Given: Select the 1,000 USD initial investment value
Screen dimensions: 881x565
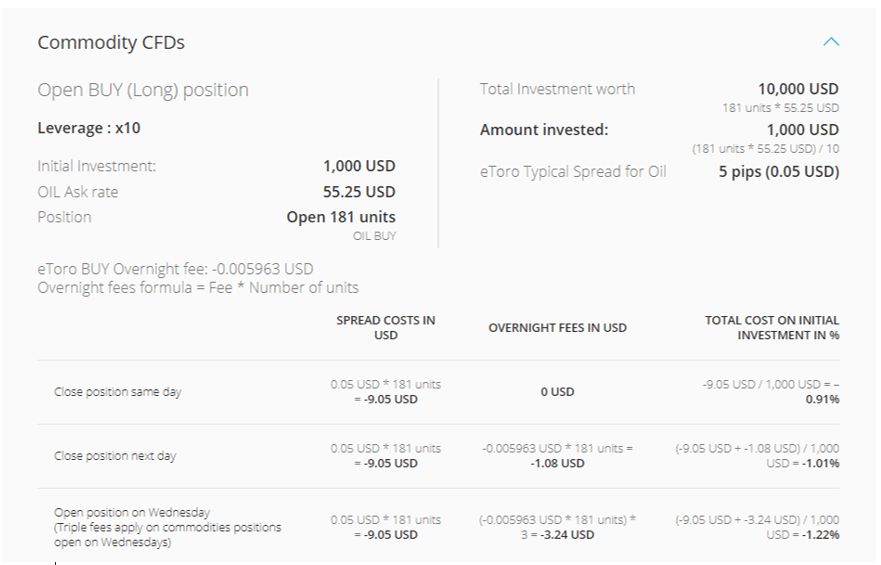Looking at the screenshot, I should click(x=359, y=166).
